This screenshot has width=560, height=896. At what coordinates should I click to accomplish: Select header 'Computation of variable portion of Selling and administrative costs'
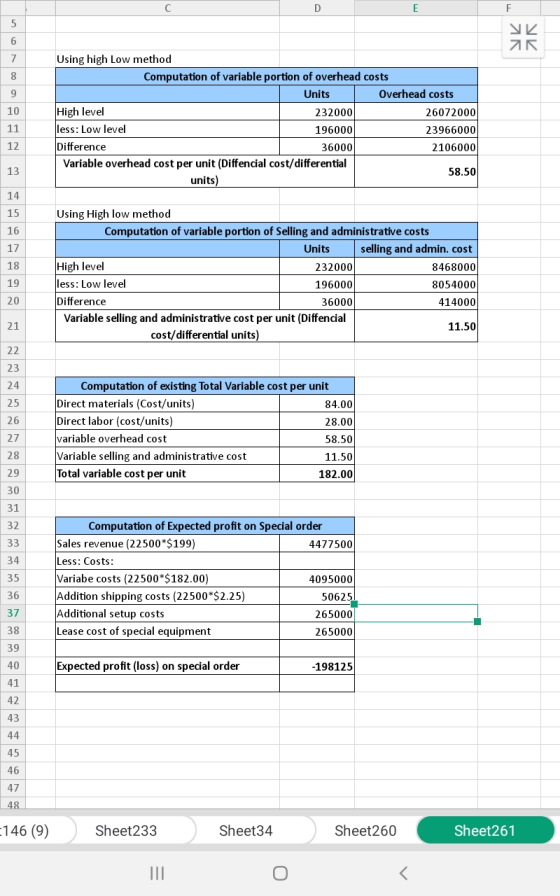266,231
